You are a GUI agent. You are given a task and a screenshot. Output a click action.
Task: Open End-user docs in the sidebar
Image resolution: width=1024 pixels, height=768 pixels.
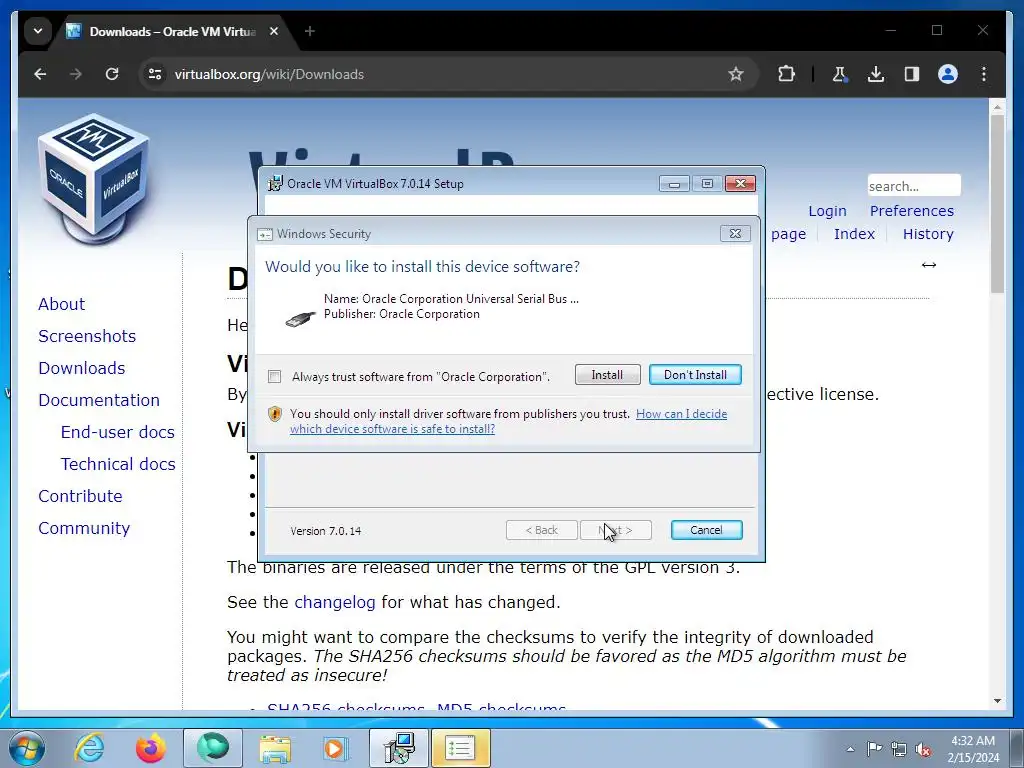[118, 432]
